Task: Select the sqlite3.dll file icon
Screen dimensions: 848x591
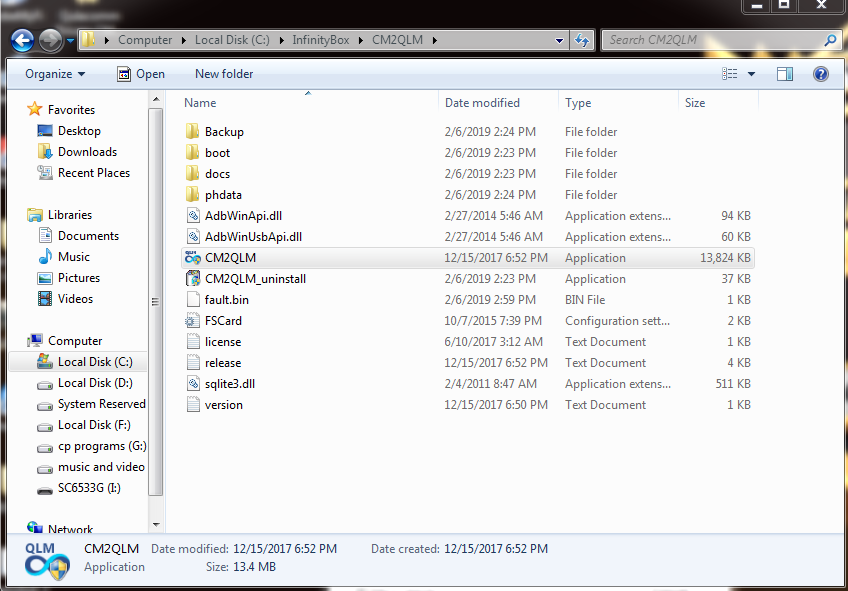Action: click(x=193, y=384)
